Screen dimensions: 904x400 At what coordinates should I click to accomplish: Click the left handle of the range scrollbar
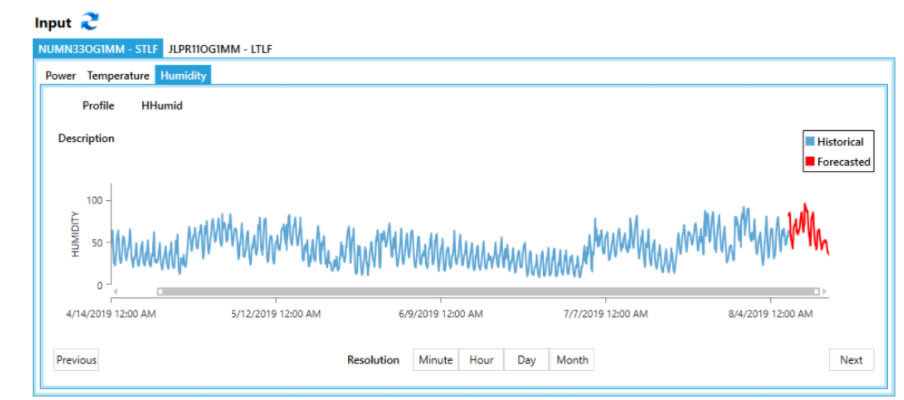(160, 291)
